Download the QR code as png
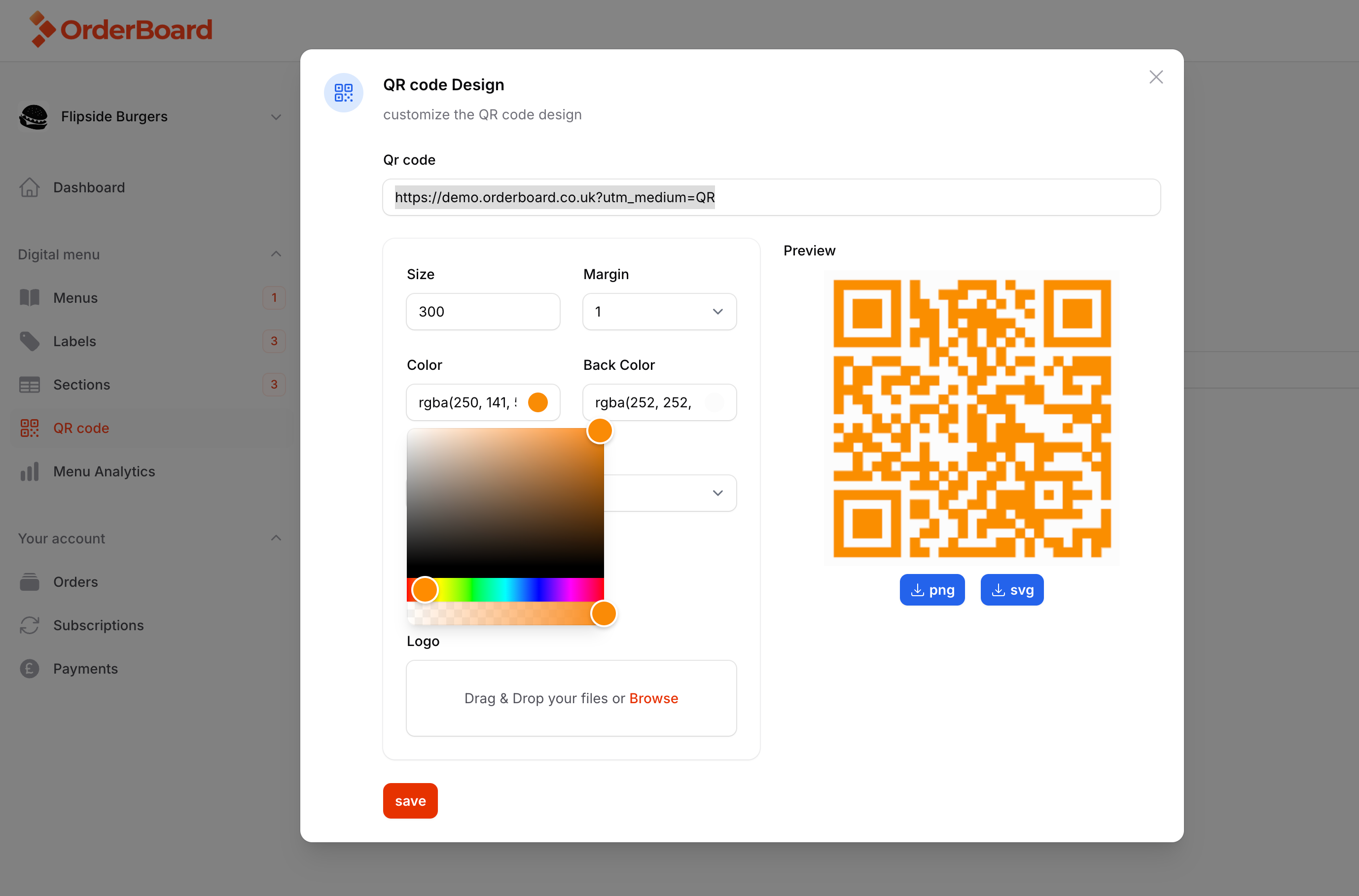 (x=931, y=590)
